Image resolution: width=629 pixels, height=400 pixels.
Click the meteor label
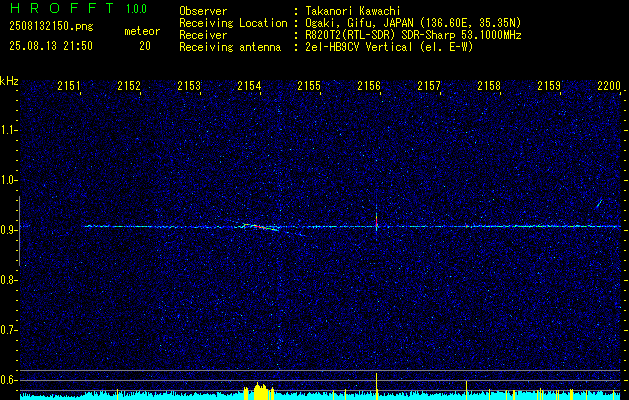tap(142, 31)
